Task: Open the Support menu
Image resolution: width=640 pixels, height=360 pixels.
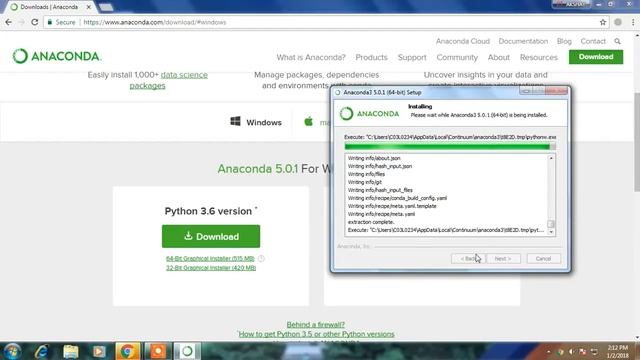Action: pyautogui.click(x=412, y=57)
